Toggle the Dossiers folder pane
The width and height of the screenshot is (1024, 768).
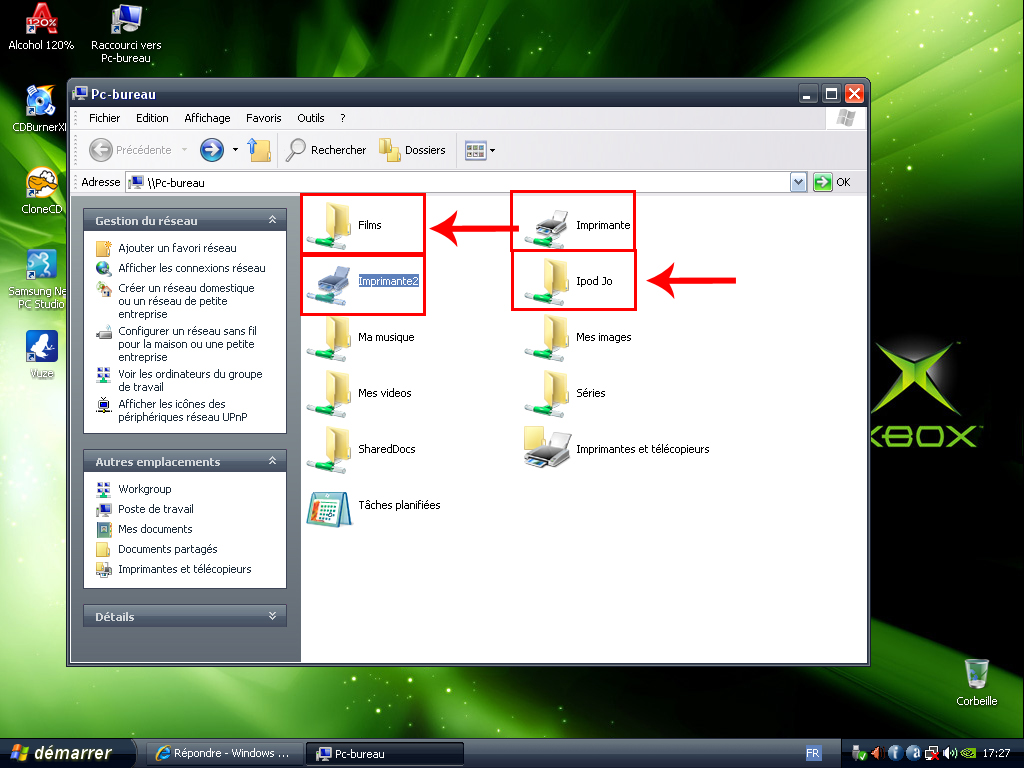(x=413, y=150)
